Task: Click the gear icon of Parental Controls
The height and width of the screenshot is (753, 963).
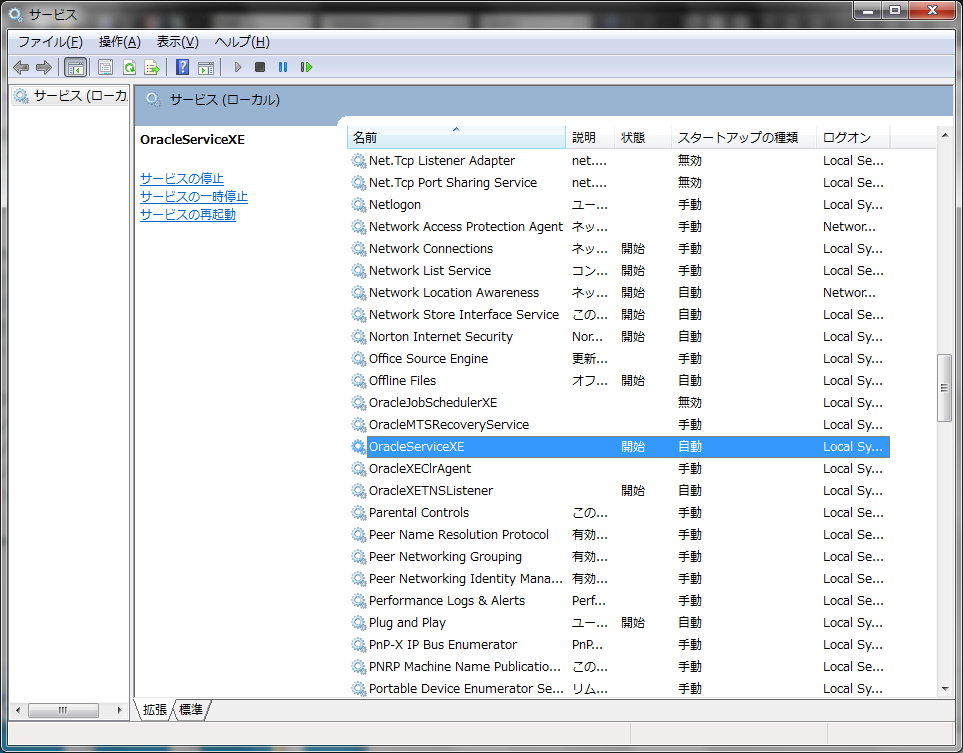Action: pos(359,512)
